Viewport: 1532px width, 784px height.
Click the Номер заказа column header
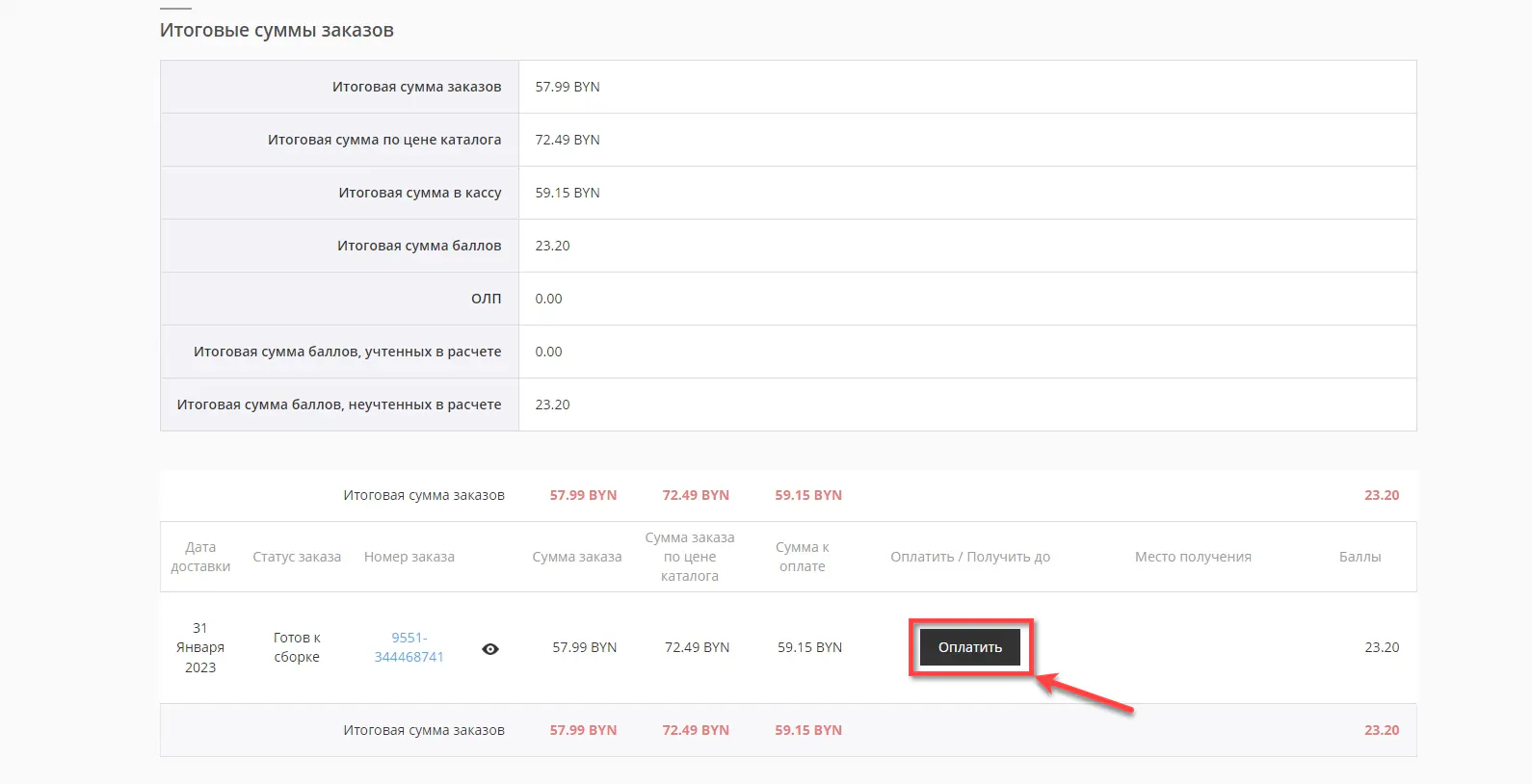point(409,557)
